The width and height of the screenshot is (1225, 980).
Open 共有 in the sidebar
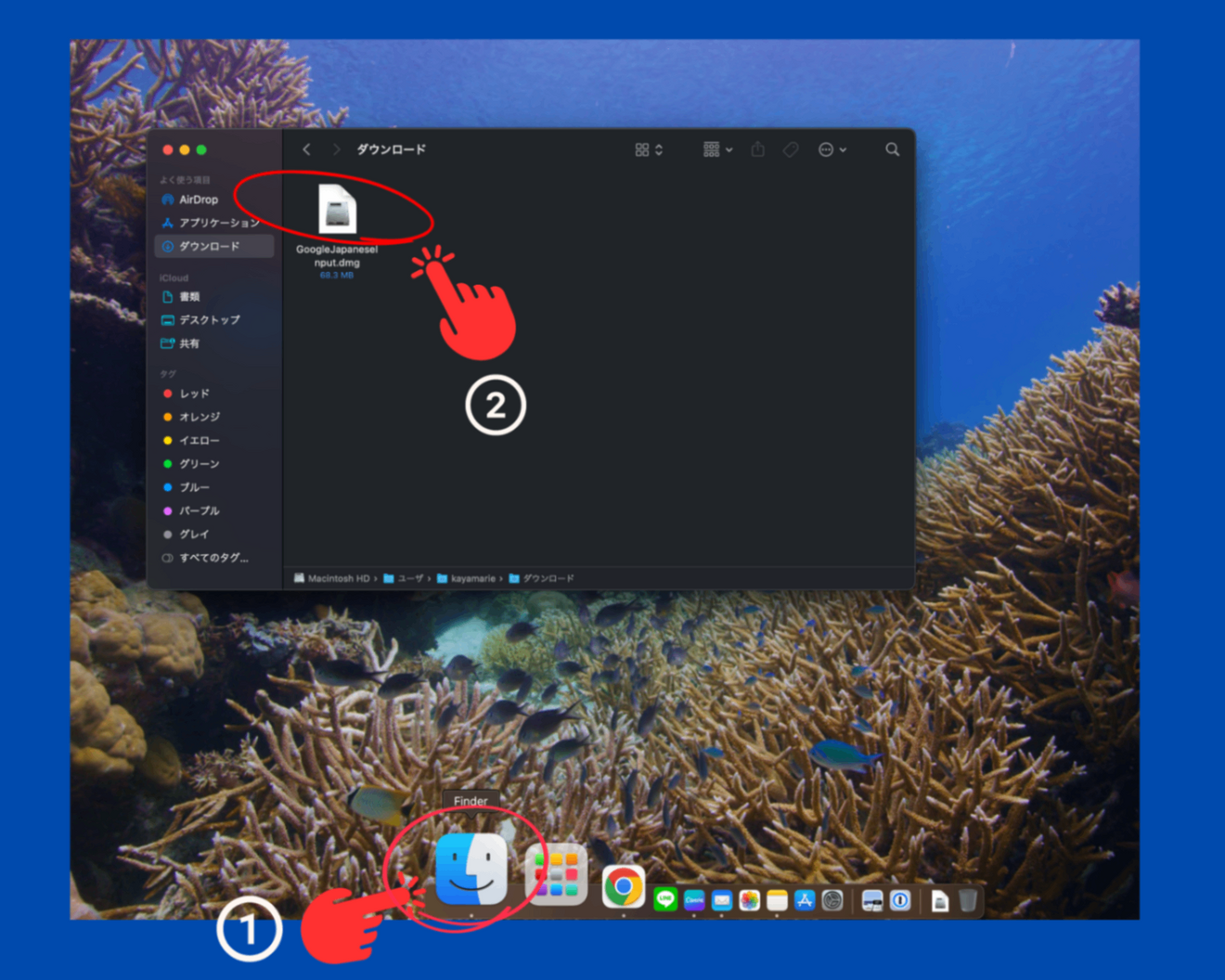tap(213, 343)
